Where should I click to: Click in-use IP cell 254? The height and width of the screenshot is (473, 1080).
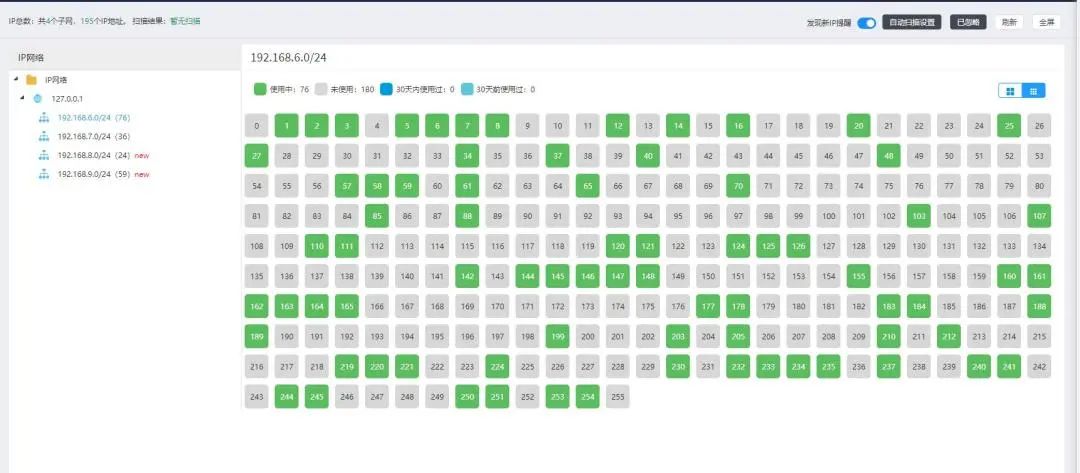(x=588, y=397)
